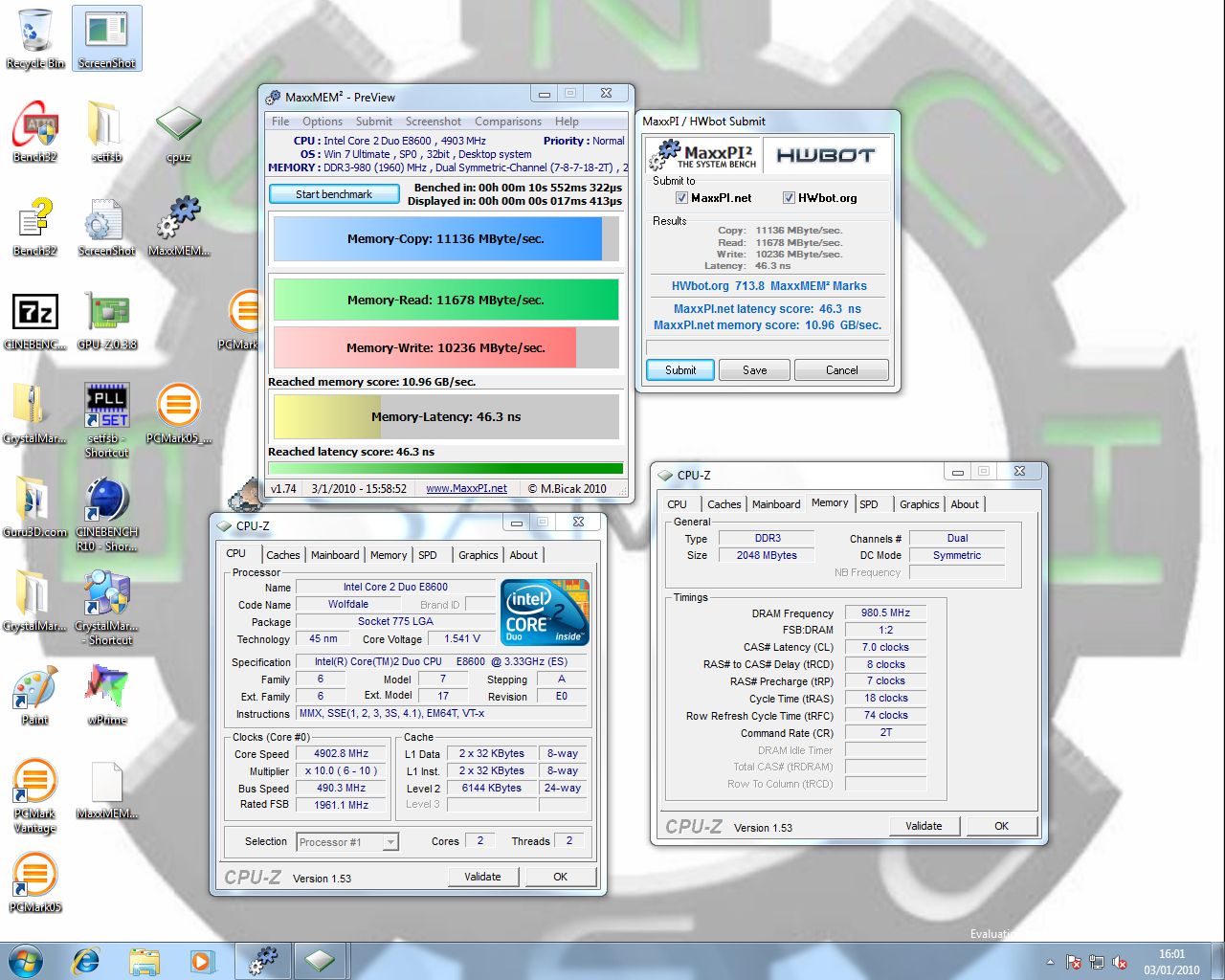Viewport: 1225px width, 980px height.
Task: Open the Submit menu in MaxxMEM
Action: [x=374, y=122]
